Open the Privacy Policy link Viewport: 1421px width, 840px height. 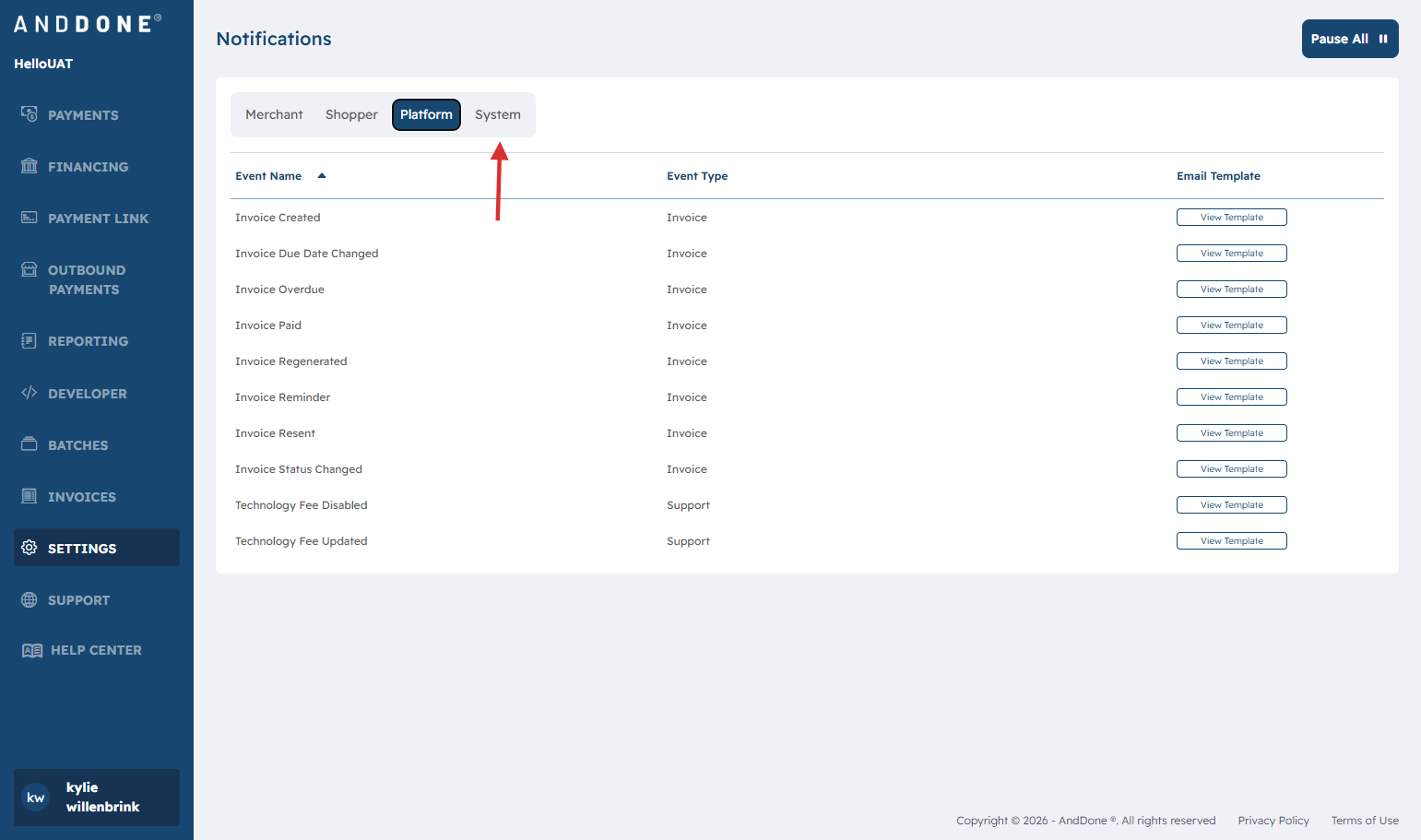[1273, 821]
